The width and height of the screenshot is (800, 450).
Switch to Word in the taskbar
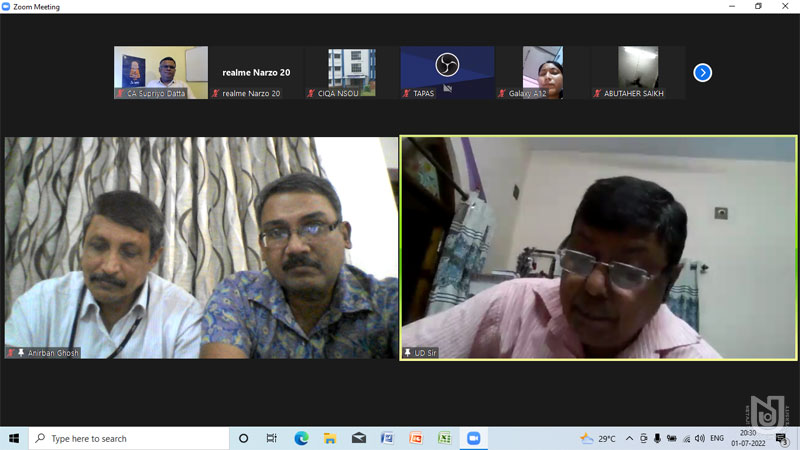[387, 438]
